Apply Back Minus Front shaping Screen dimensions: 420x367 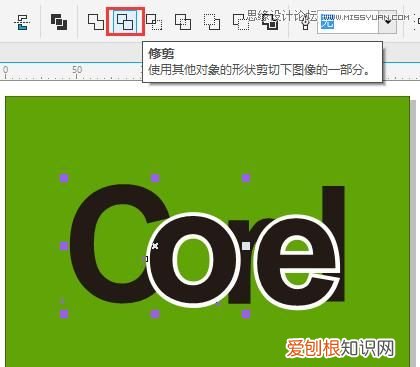pos(241,22)
